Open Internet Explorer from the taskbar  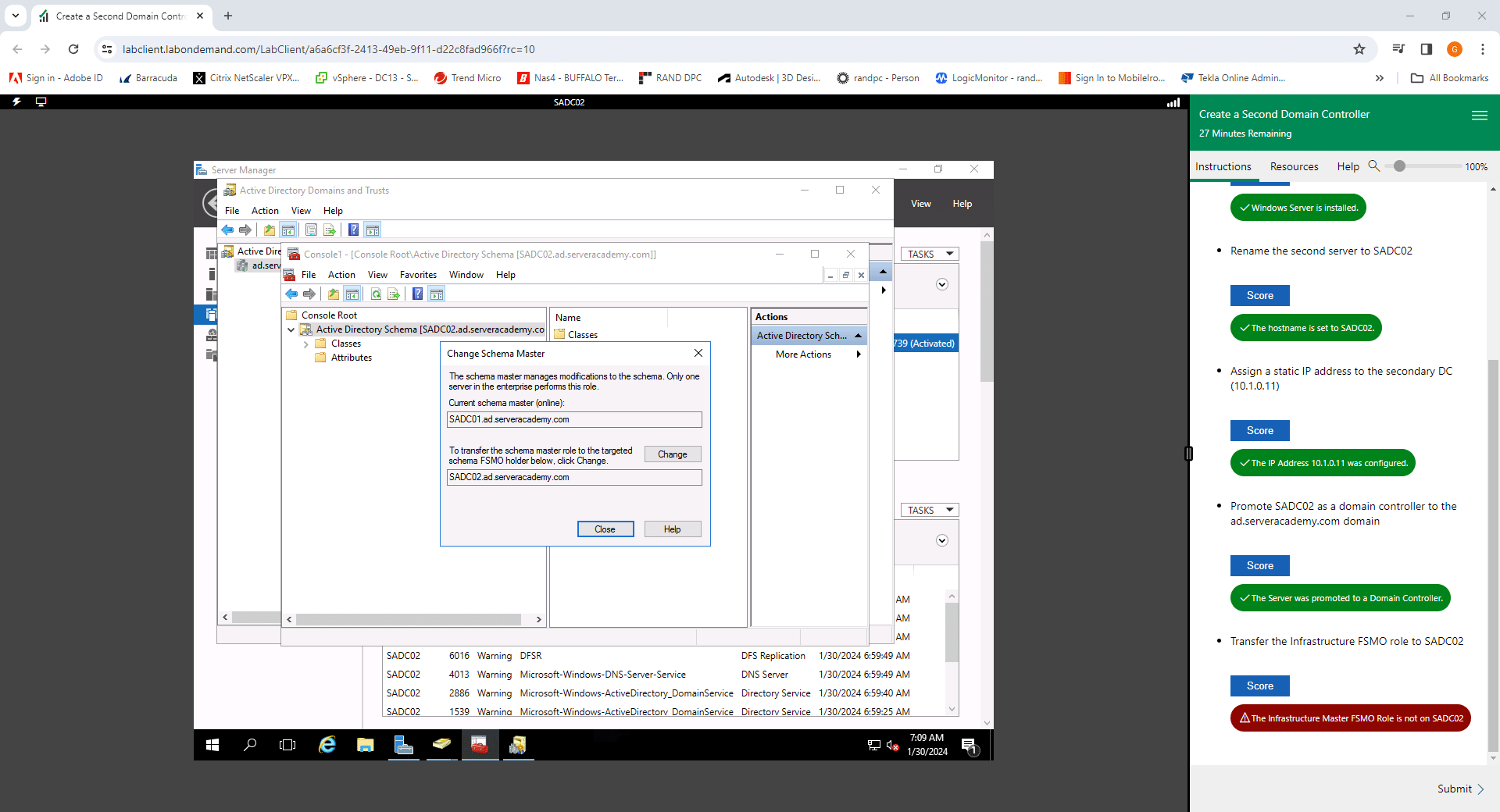tap(327, 745)
